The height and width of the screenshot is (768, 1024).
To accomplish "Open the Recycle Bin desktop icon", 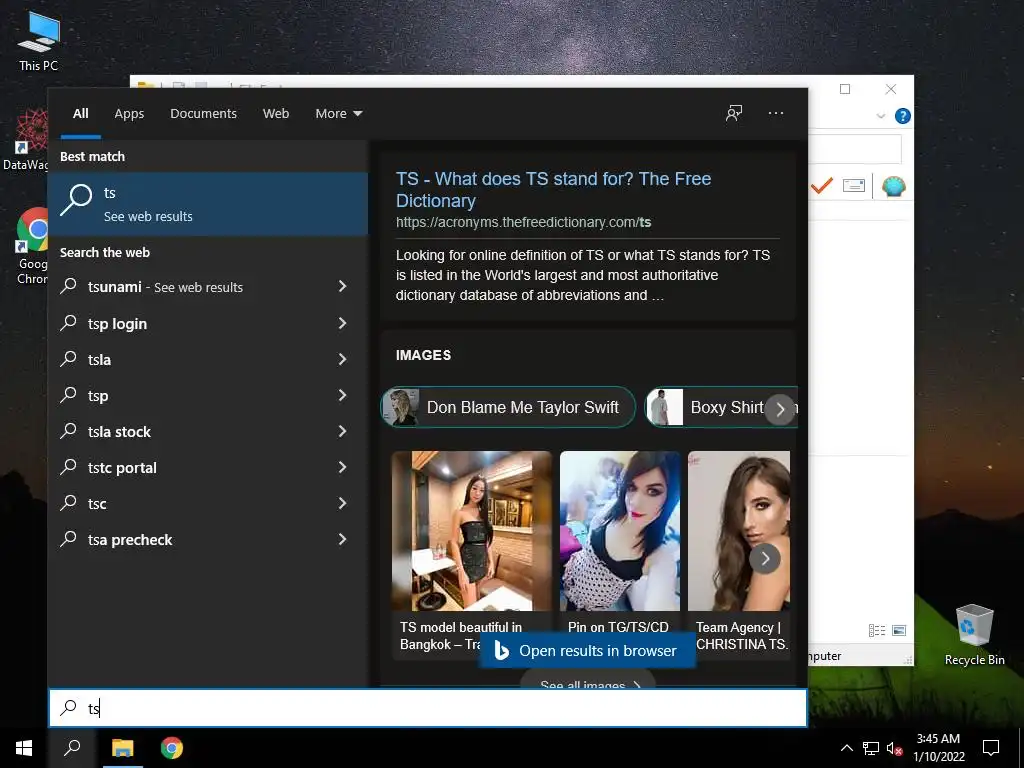I will (x=974, y=635).
